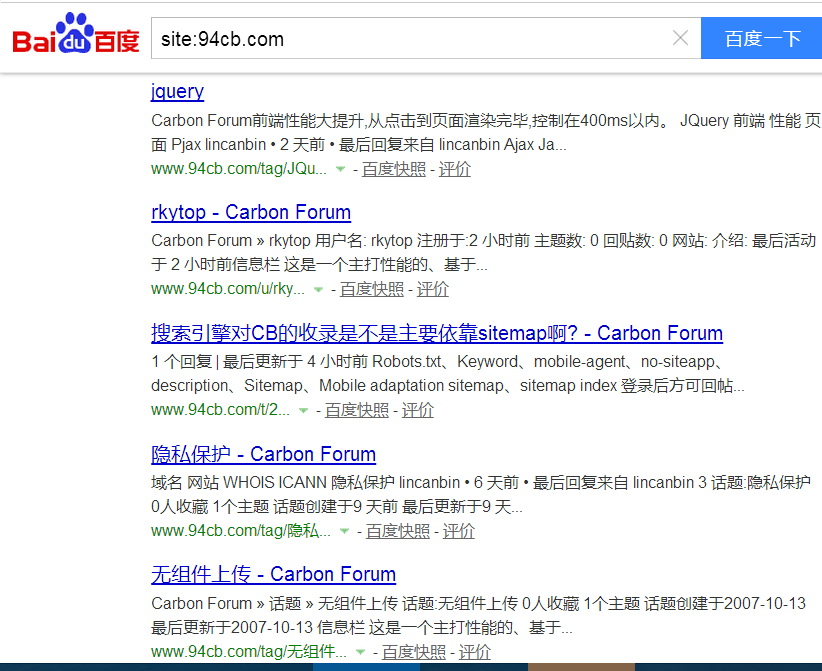Click the URL www.94cb.com/tag/隐私...
Viewport: 822px width, 671px height.
(x=241, y=531)
